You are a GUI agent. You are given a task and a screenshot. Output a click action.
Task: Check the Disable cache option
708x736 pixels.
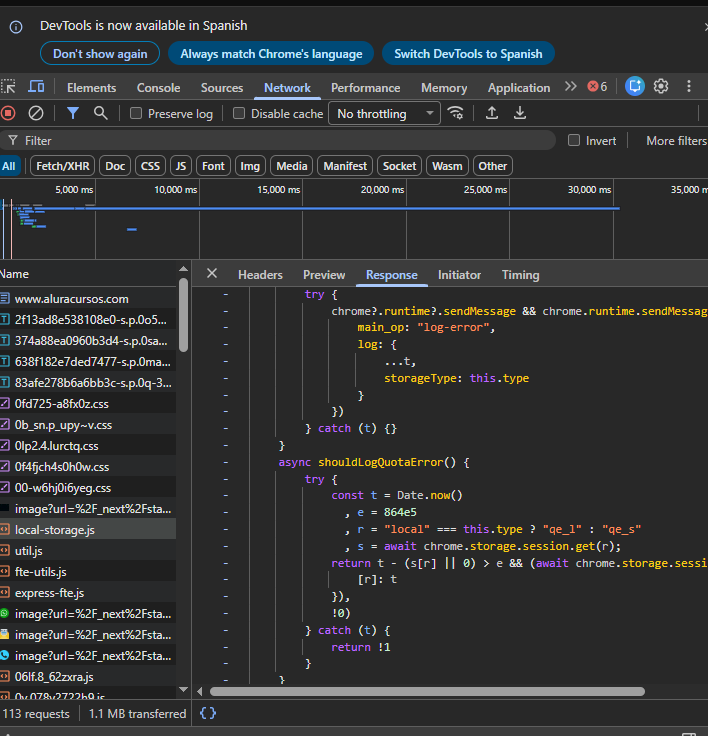[239, 114]
